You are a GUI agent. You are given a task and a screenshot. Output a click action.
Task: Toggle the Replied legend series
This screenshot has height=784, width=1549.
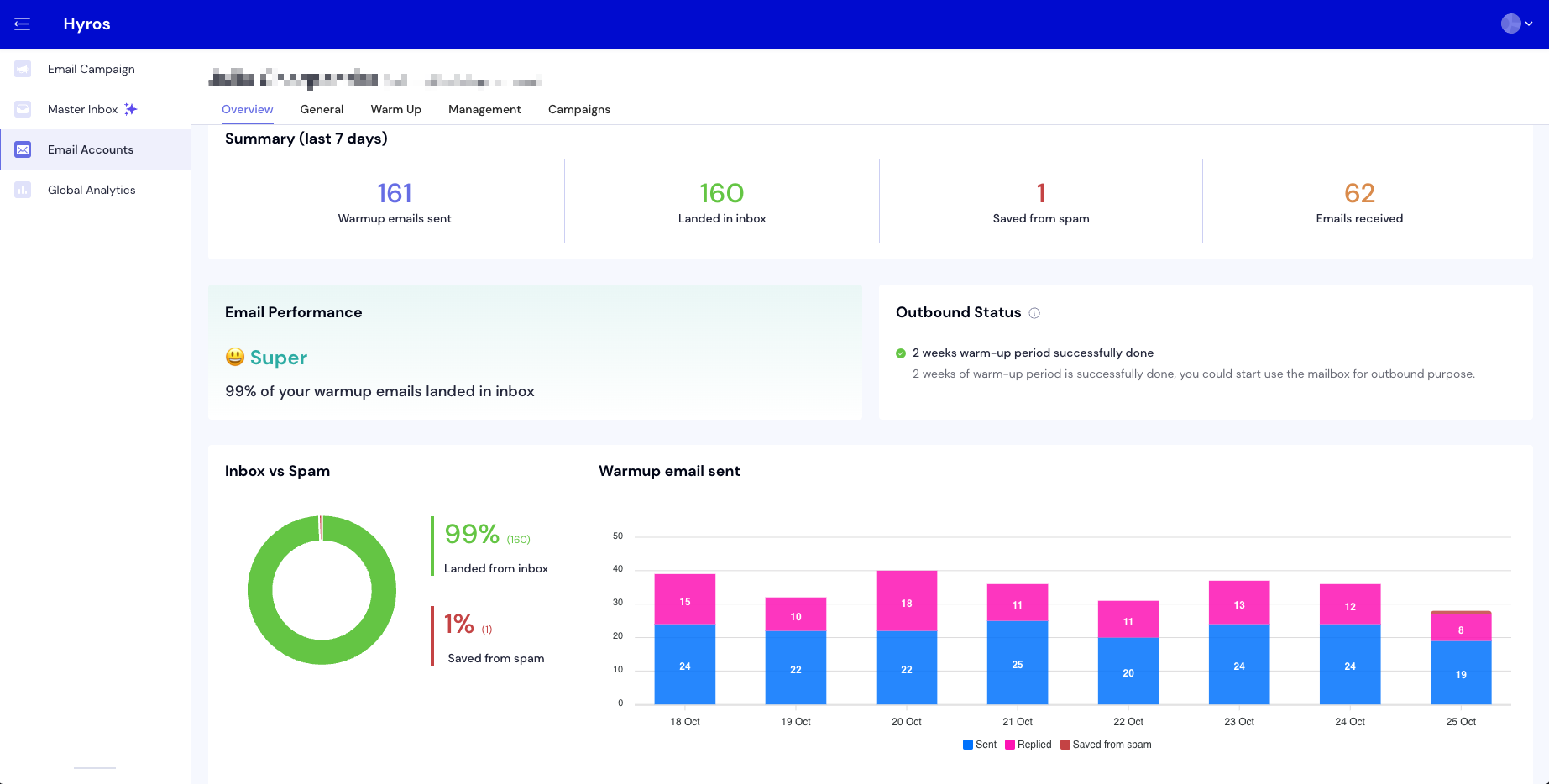point(1028,745)
